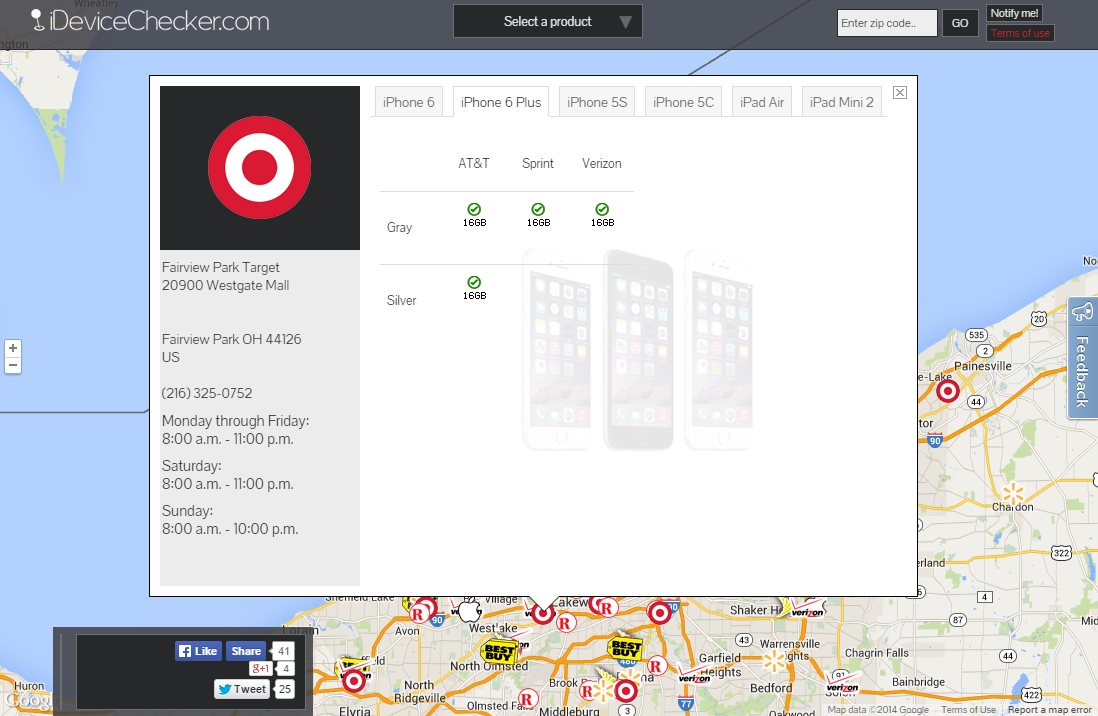The width and height of the screenshot is (1098, 716).
Task: Open the iPhone 5S tab
Action: pyautogui.click(x=597, y=102)
